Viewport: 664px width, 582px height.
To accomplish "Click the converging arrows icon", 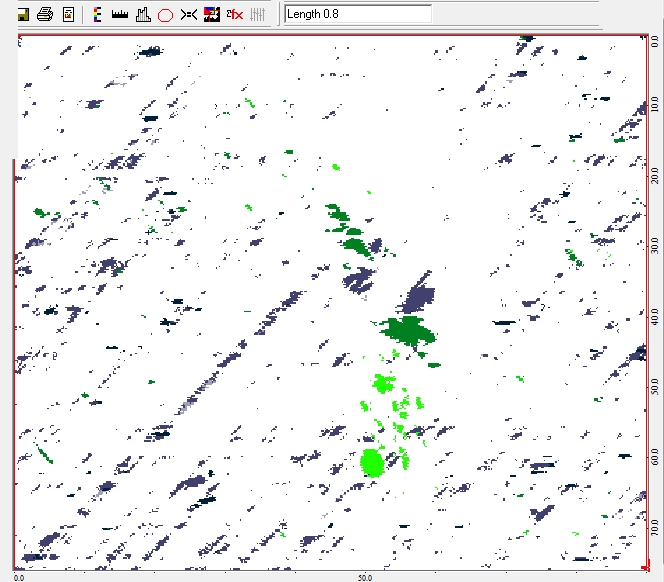I will click(x=188, y=14).
